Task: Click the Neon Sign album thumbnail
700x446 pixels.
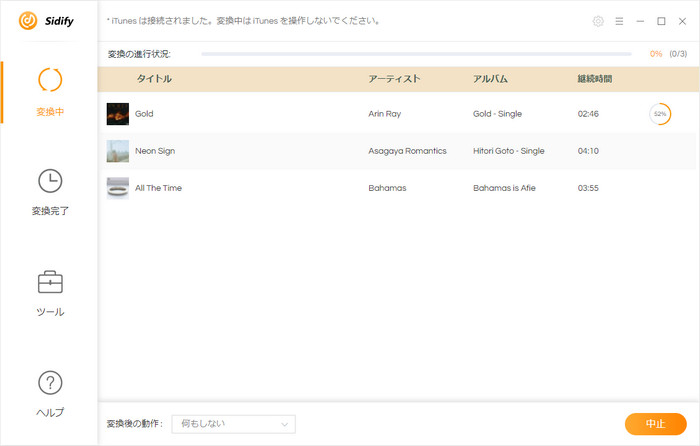Action: click(118, 151)
